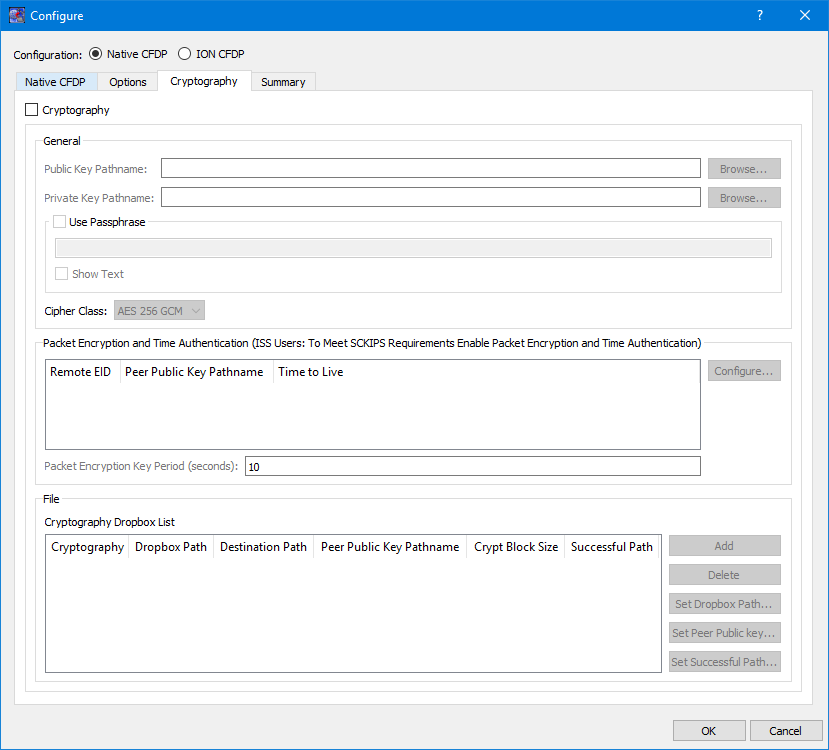Click the Time to Live column header
The image size is (829, 750).
(311, 372)
